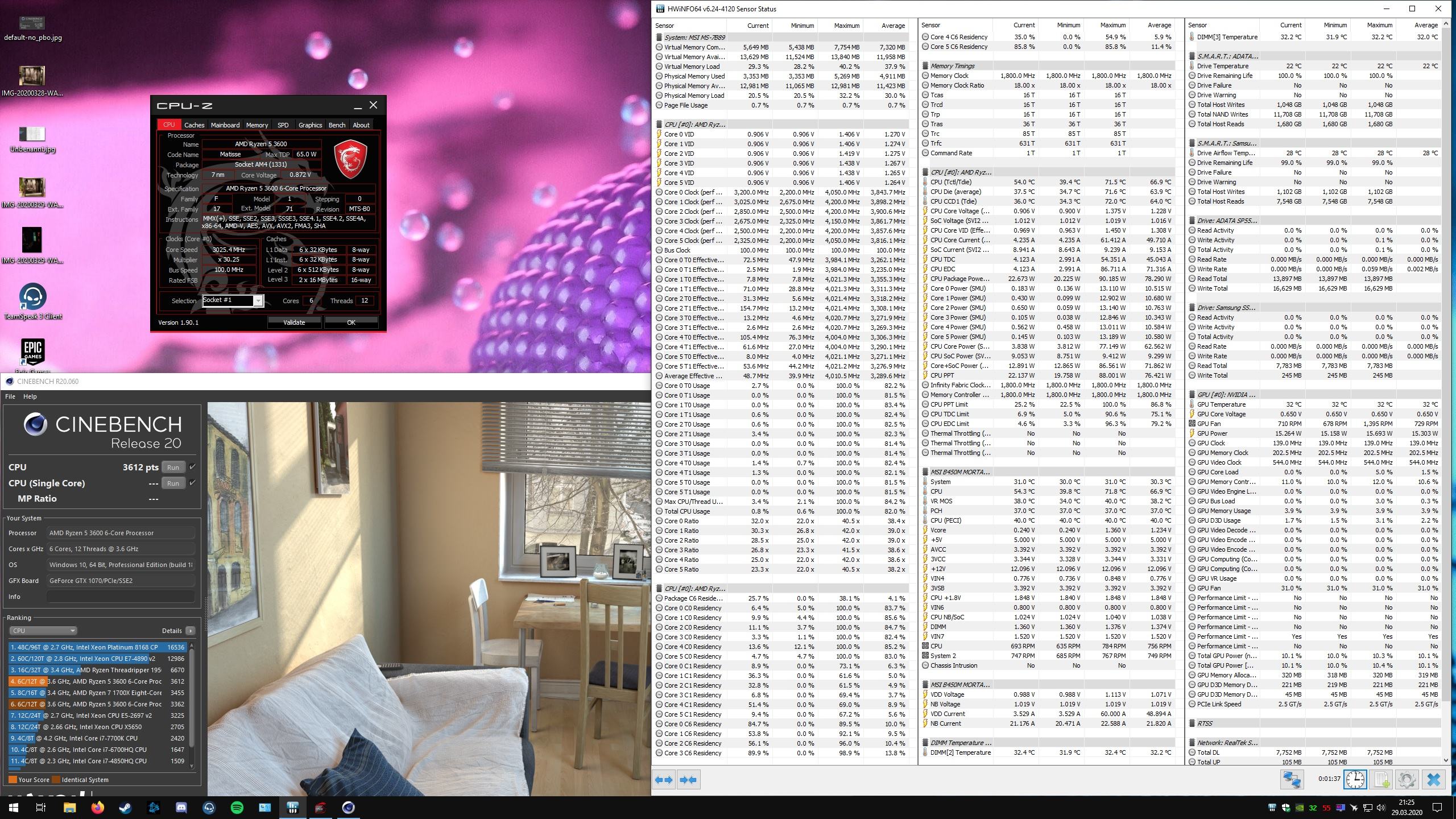
Task: Click the Info field in Cinebench
Action: click(x=121, y=597)
